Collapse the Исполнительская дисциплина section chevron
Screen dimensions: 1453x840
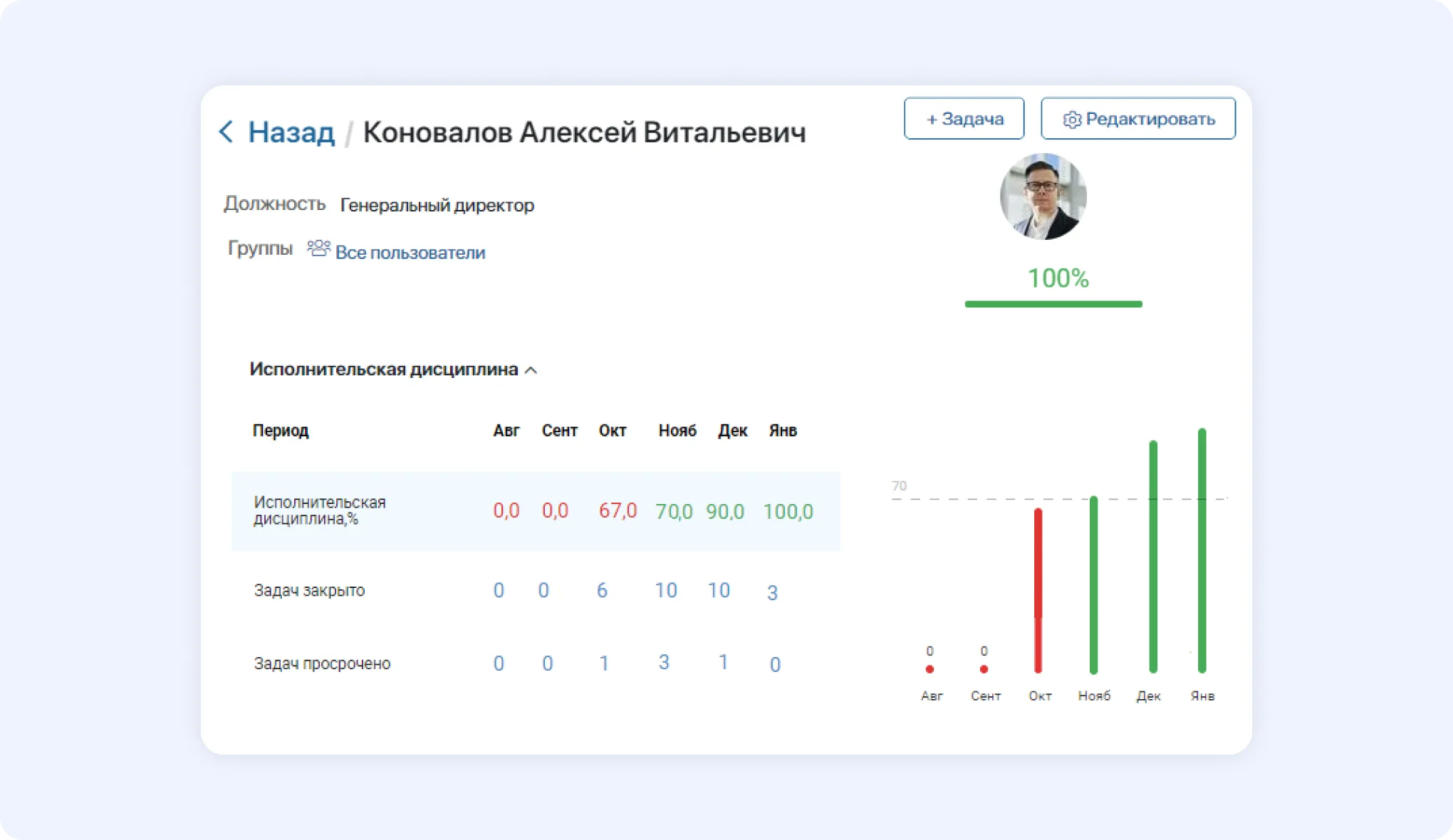coord(531,370)
